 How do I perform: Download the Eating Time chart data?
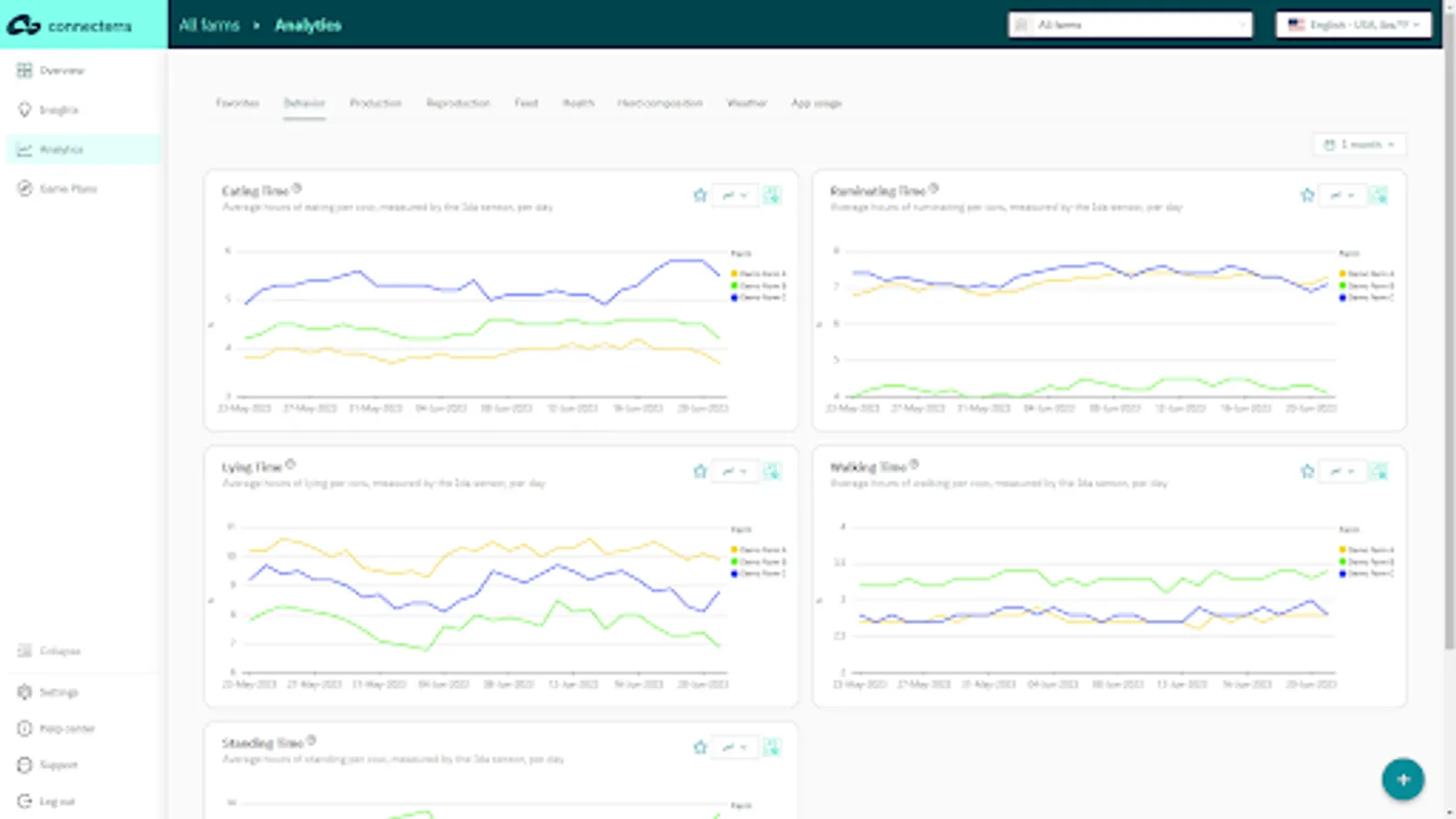pos(772,195)
